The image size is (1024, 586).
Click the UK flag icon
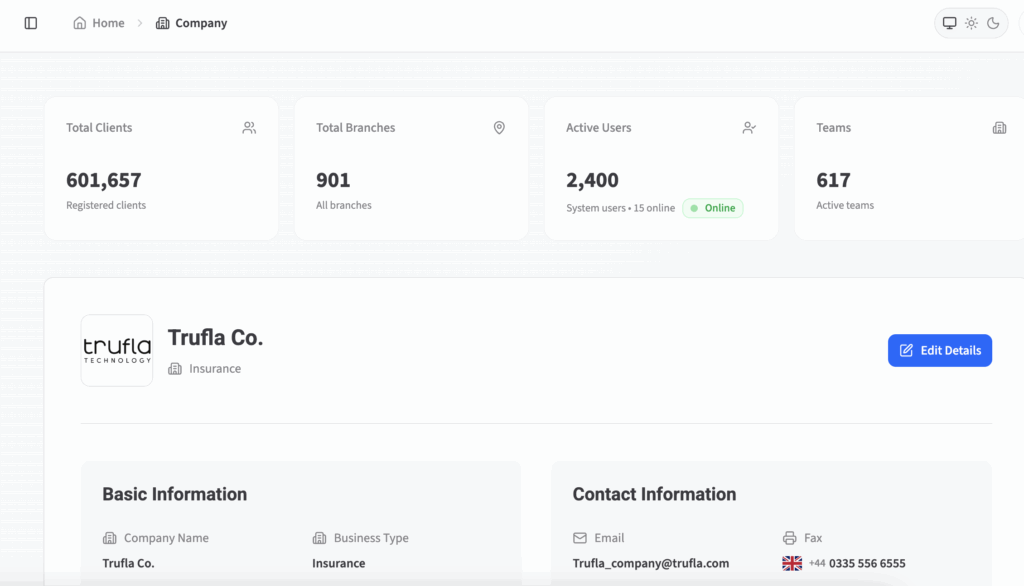click(792, 563)
